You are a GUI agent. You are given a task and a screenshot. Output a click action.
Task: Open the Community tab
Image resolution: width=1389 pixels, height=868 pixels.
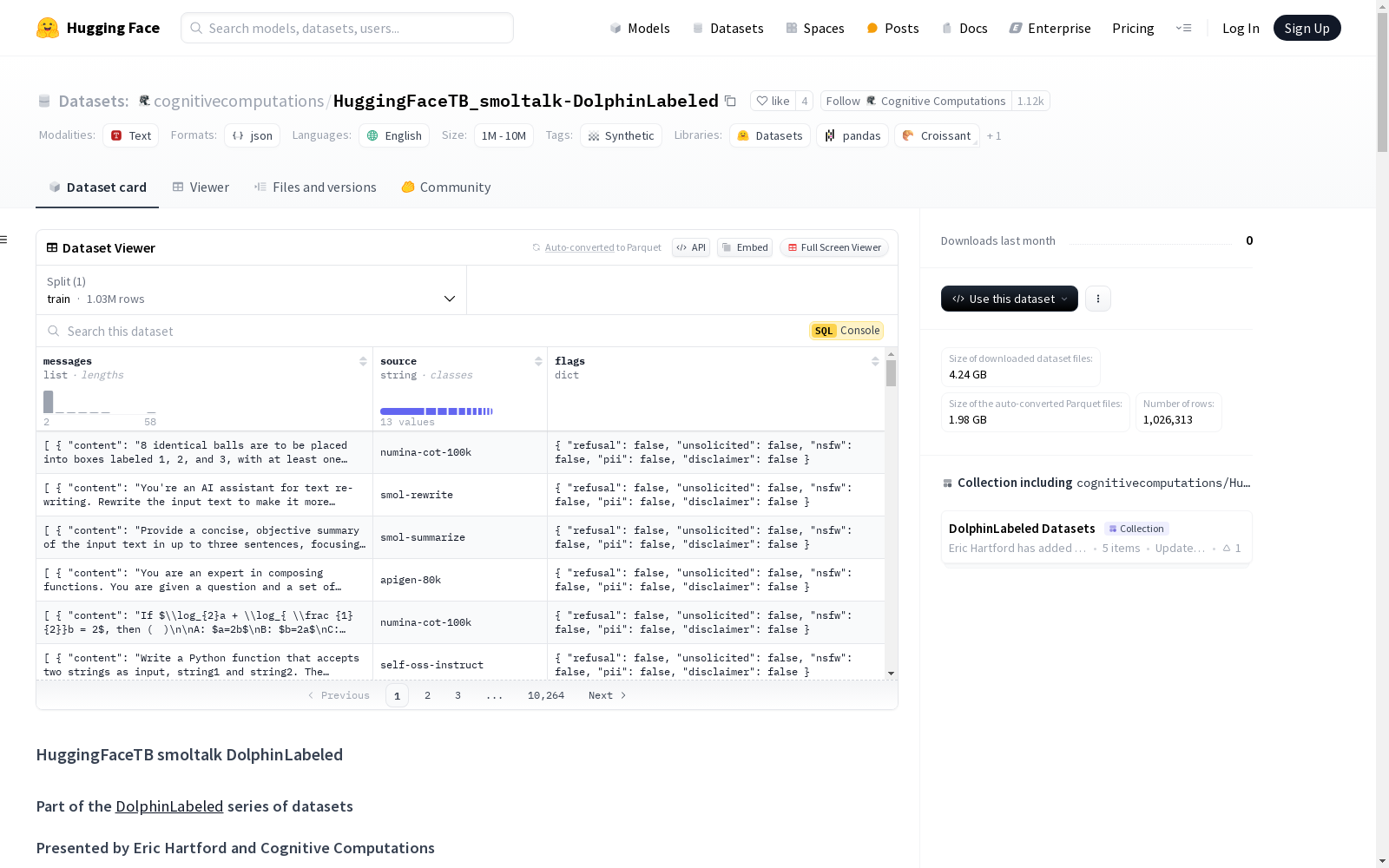click(446, 187)
